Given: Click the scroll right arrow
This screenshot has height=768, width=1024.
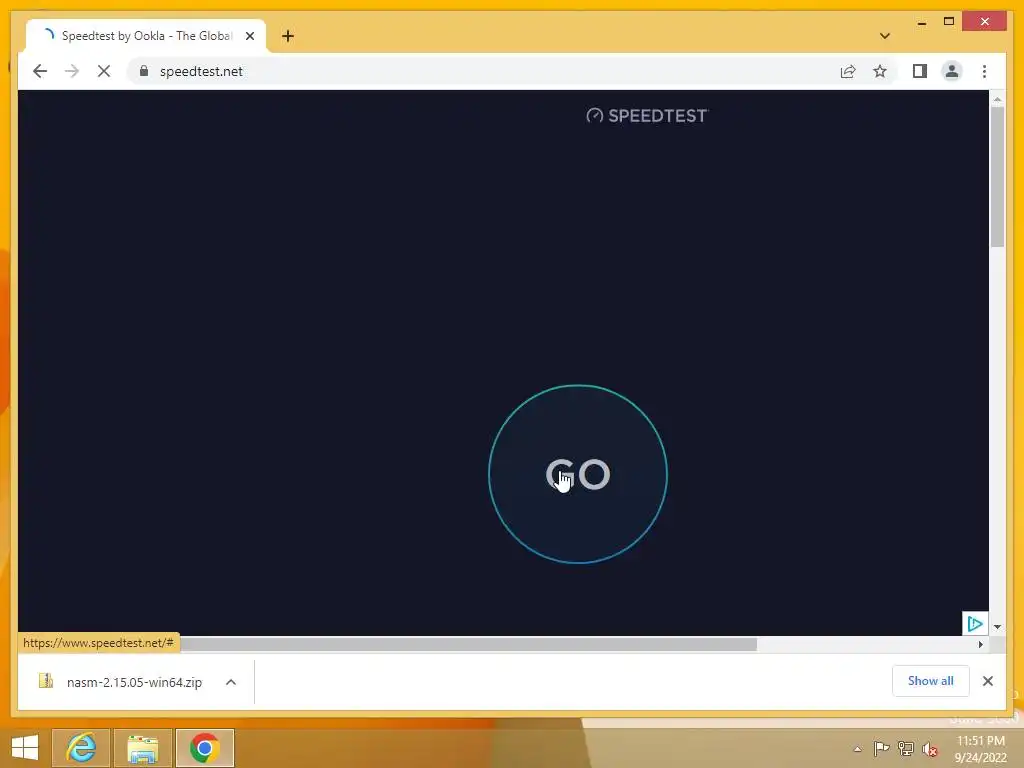Looking at the screenshot, I should [x=980, y=645].
